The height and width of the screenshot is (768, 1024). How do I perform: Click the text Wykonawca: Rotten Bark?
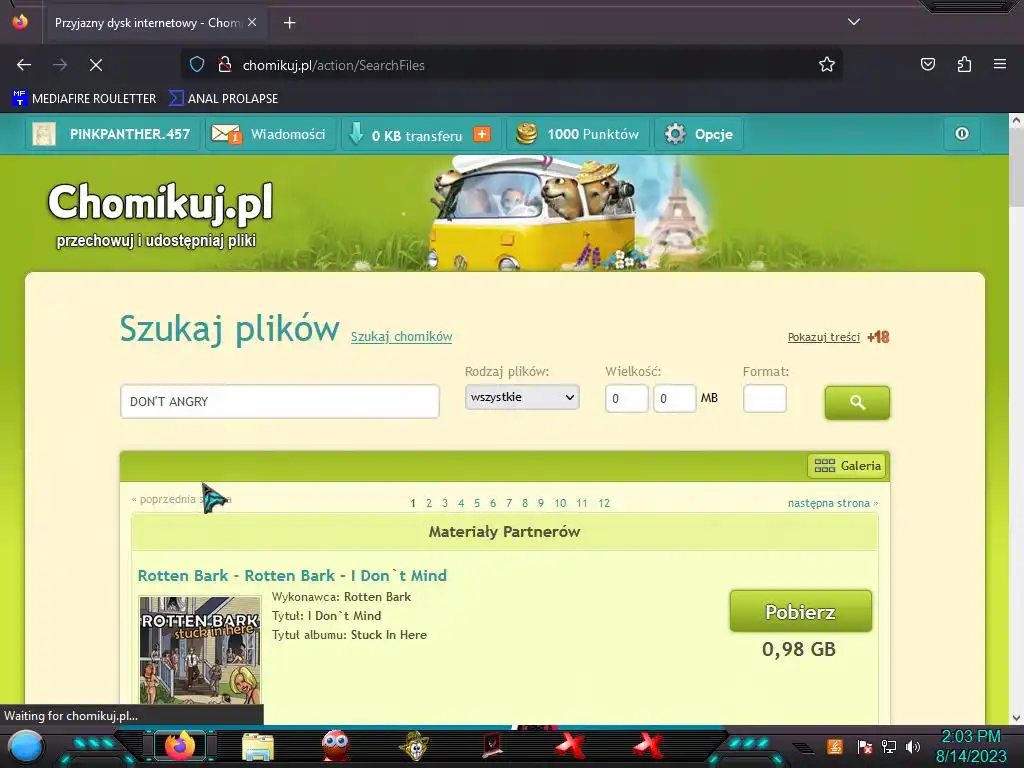click(x=342, y=597)
